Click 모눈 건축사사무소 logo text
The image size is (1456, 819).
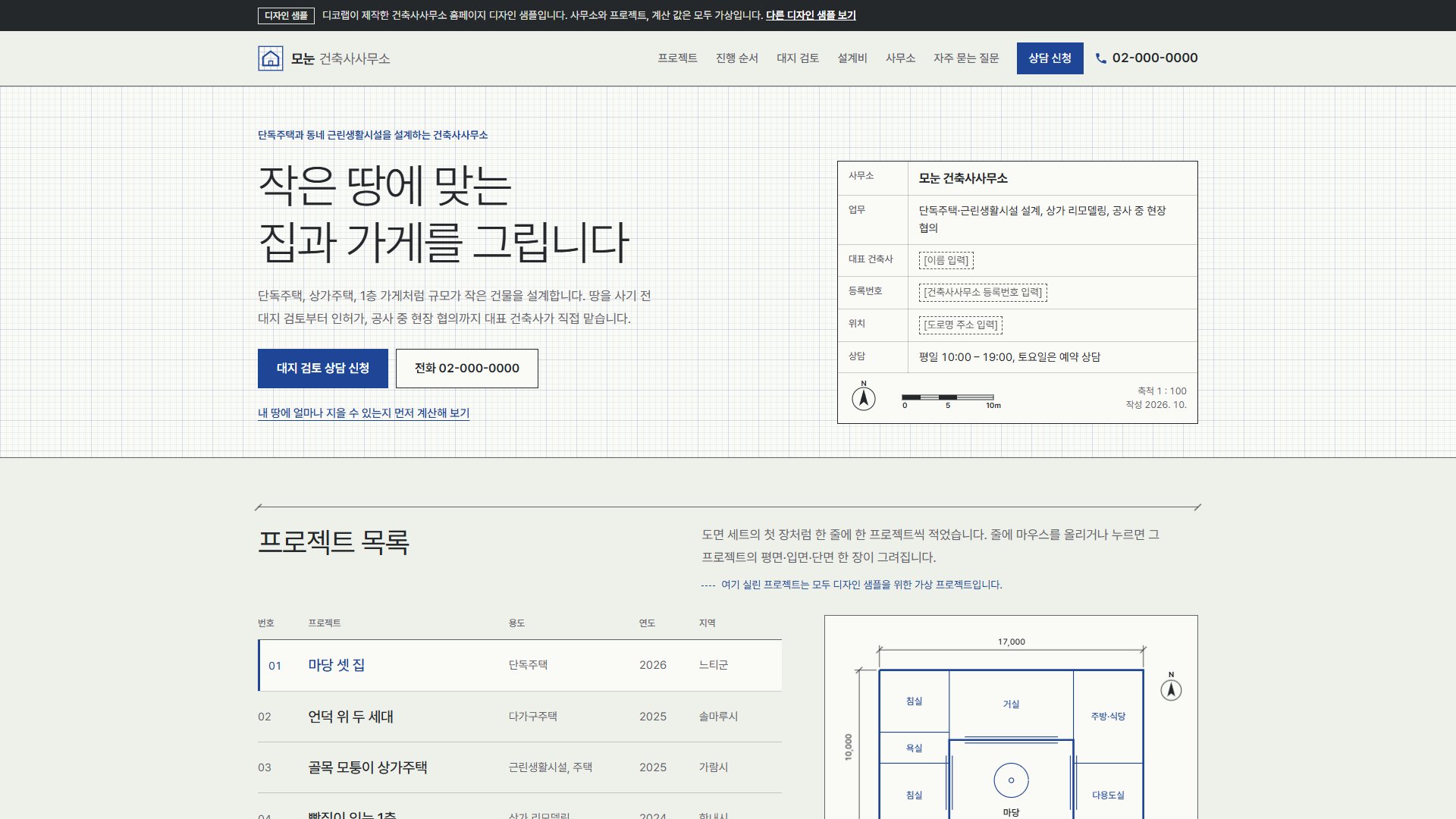click(340, 58)
